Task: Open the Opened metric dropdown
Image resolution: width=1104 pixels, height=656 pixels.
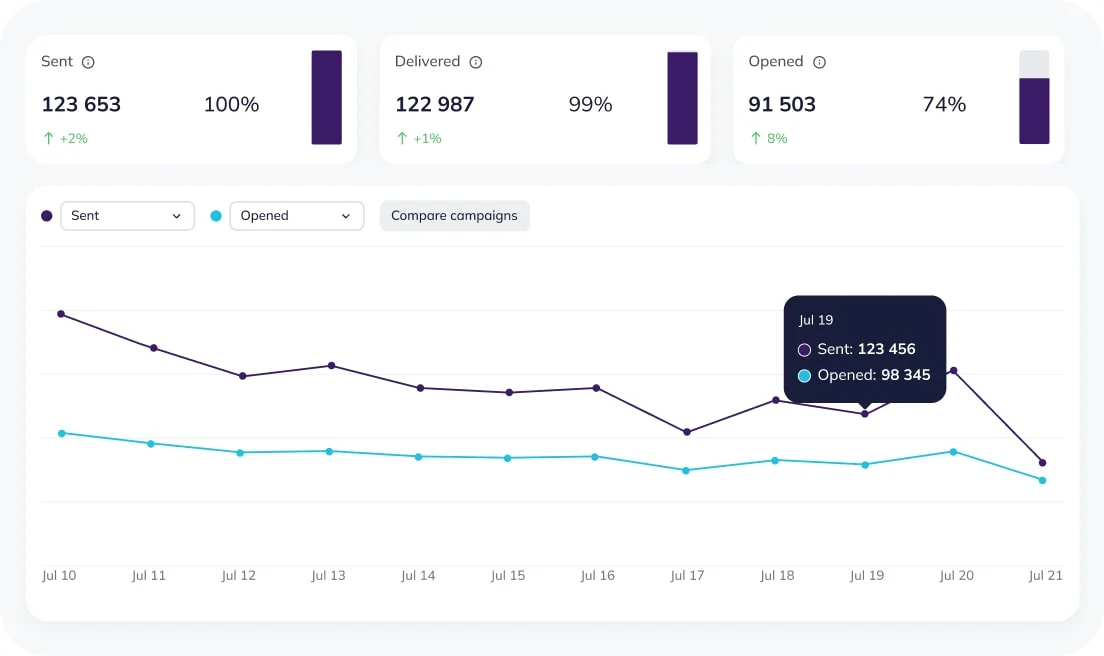Action: tap(296, 215)
